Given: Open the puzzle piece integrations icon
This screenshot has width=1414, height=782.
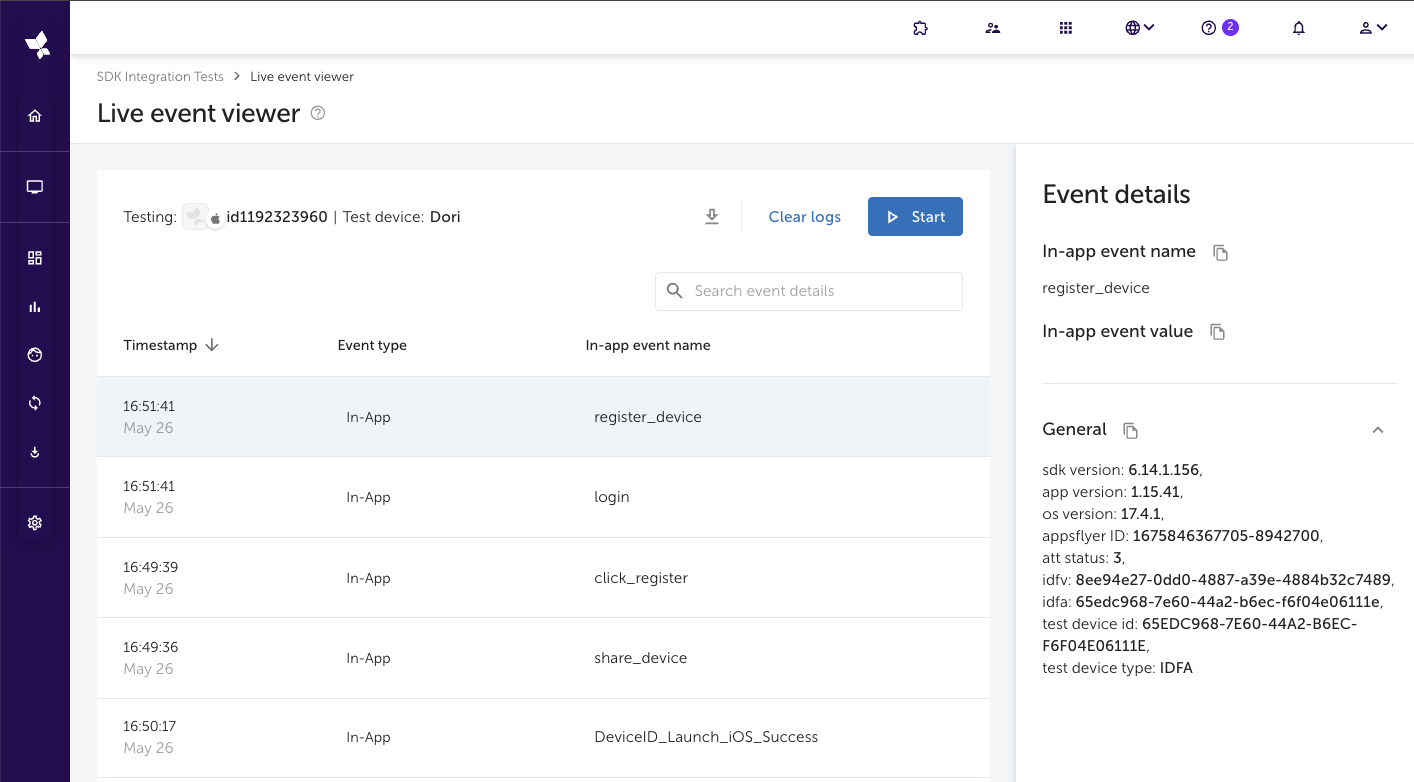Looking at the screenshot, I should pyautogui.click(x=921, y=28).
